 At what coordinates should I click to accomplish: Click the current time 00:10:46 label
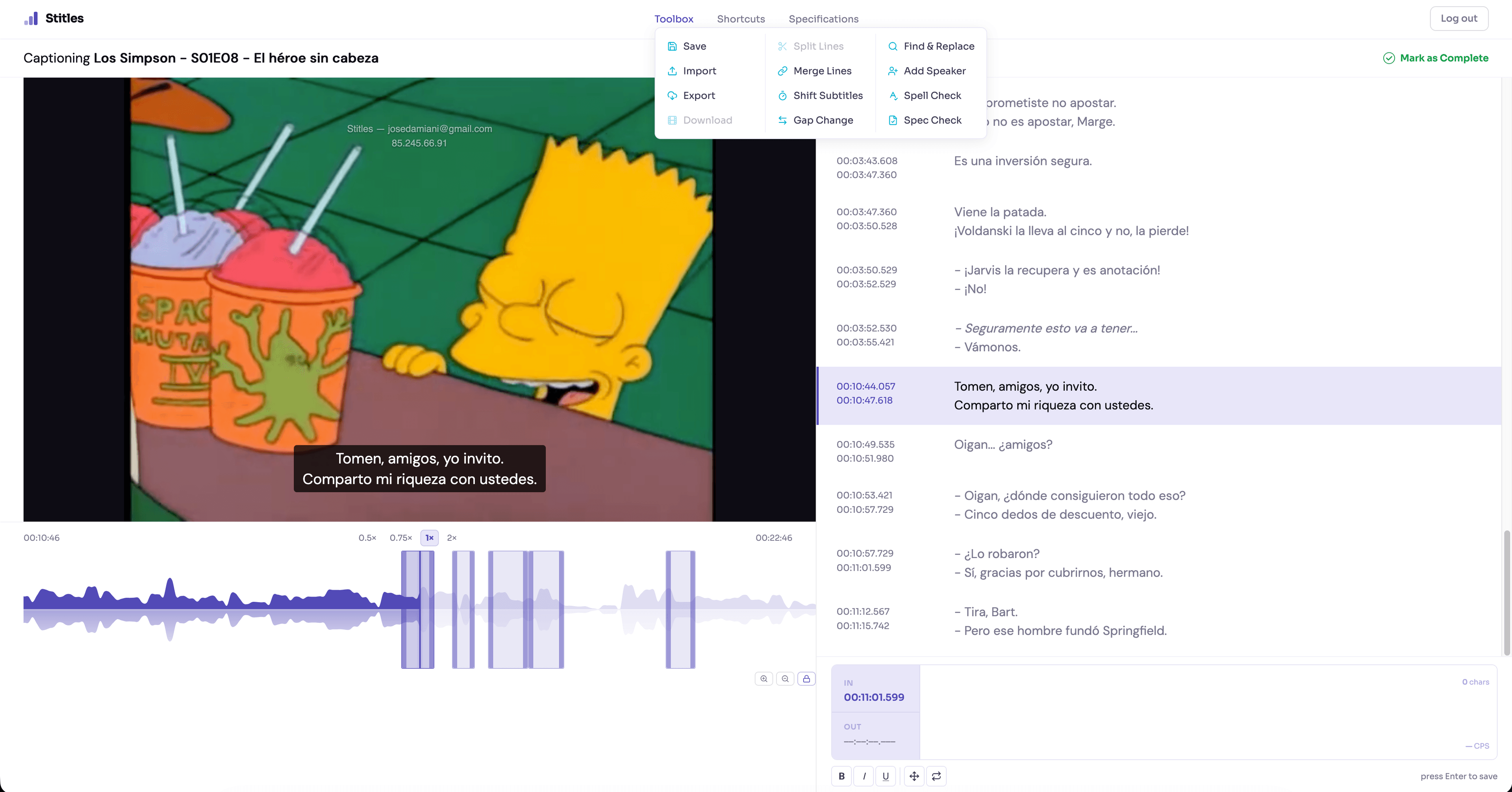[42, 538]
